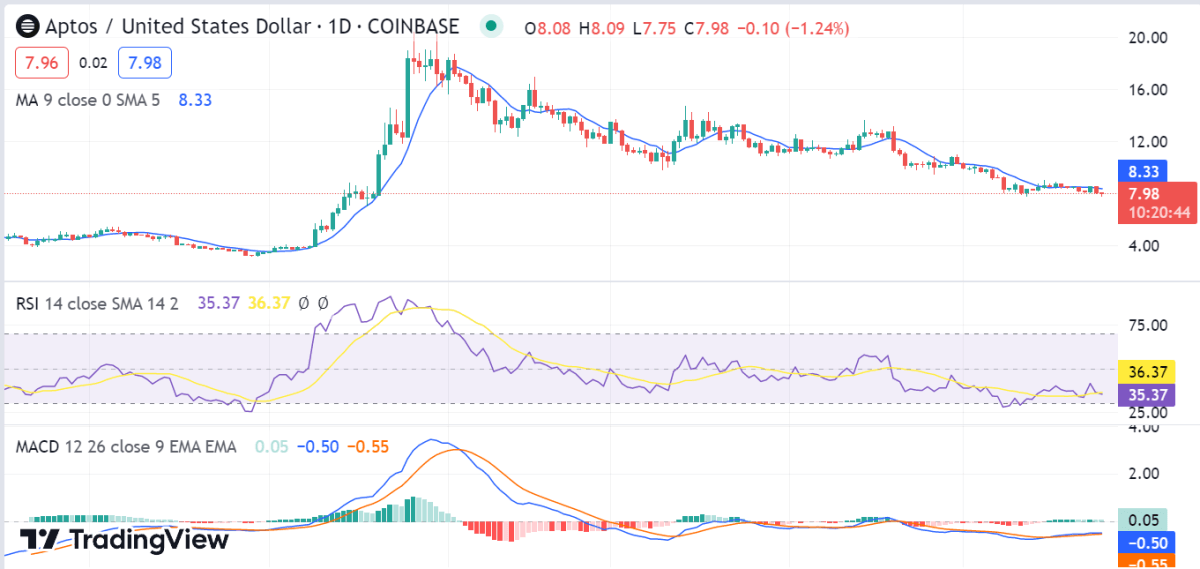Image resolution: width=1200 pixels, height=569 pixels.
Task: Select the RSI 14 close indicator legend
Action: pyautogui.click(x=97, y=303)
